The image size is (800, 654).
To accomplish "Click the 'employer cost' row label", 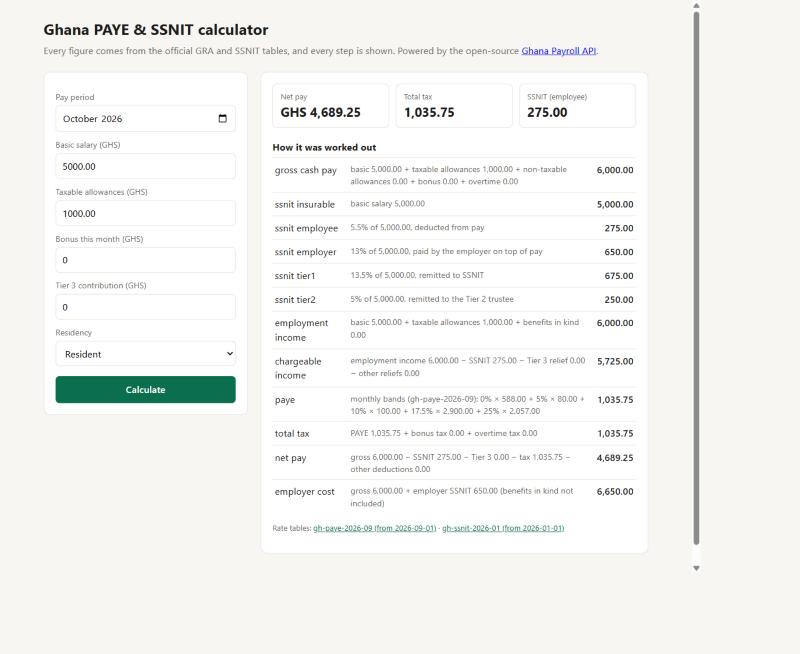I will click(305, 492).
